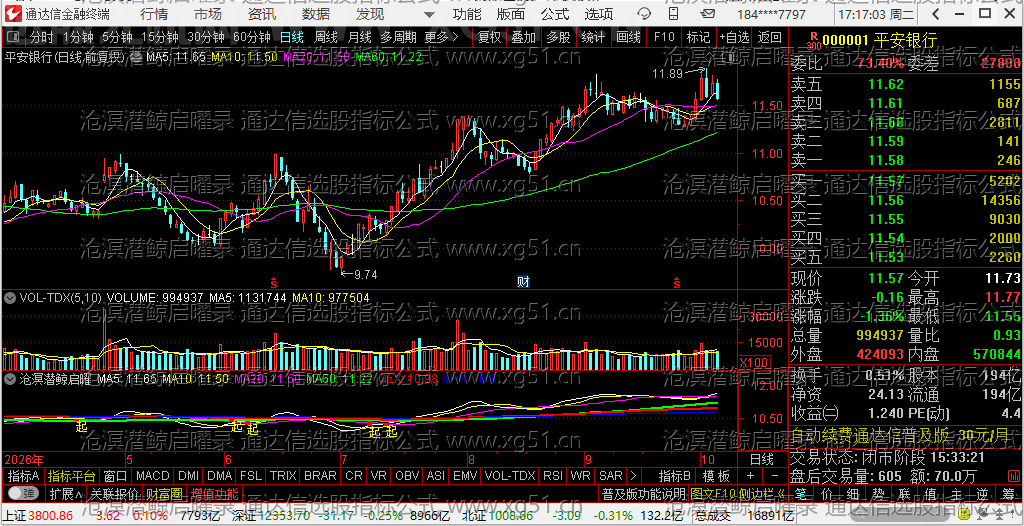Image resolution: width=1024 pixels, height=526 pixels.
Task: Click the red S marker near month 6
Action: pyautogui.click(x=274, y=283)
